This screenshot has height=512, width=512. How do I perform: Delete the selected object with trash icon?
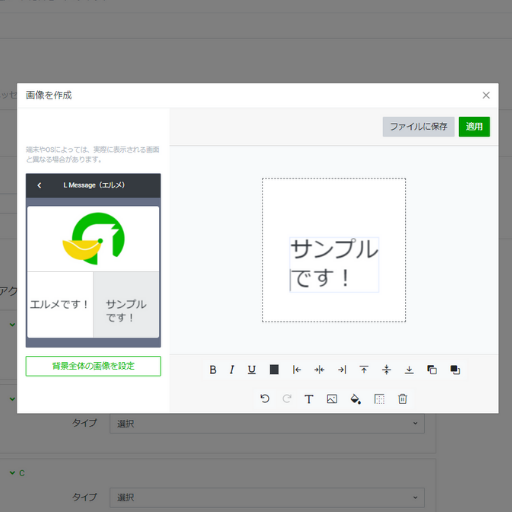click(x=402, y=399)
